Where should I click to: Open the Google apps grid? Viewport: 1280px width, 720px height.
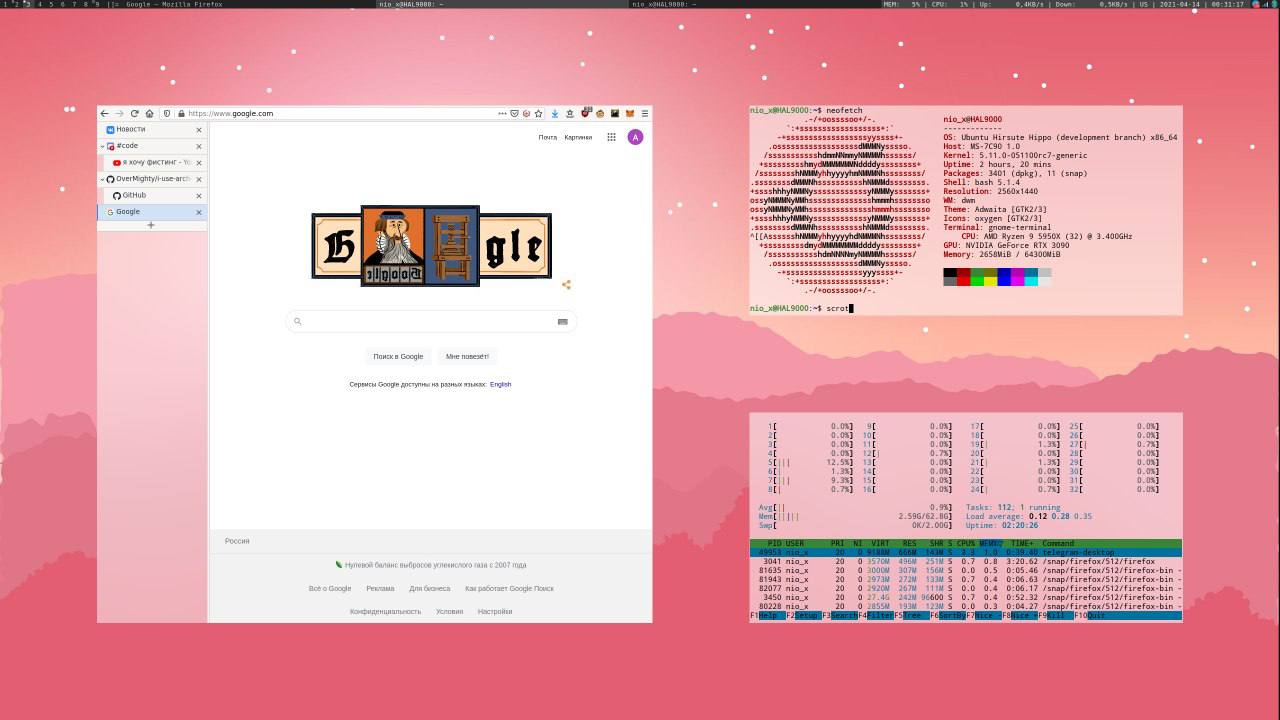611,137
